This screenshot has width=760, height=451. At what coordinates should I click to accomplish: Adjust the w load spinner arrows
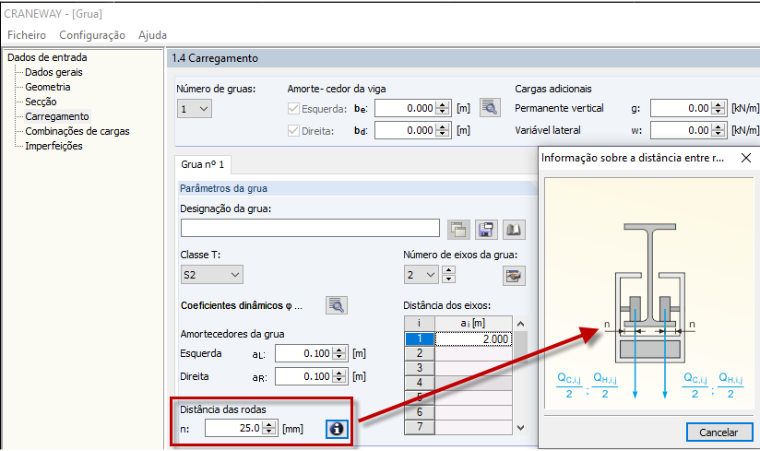click(x=719, y=130)
